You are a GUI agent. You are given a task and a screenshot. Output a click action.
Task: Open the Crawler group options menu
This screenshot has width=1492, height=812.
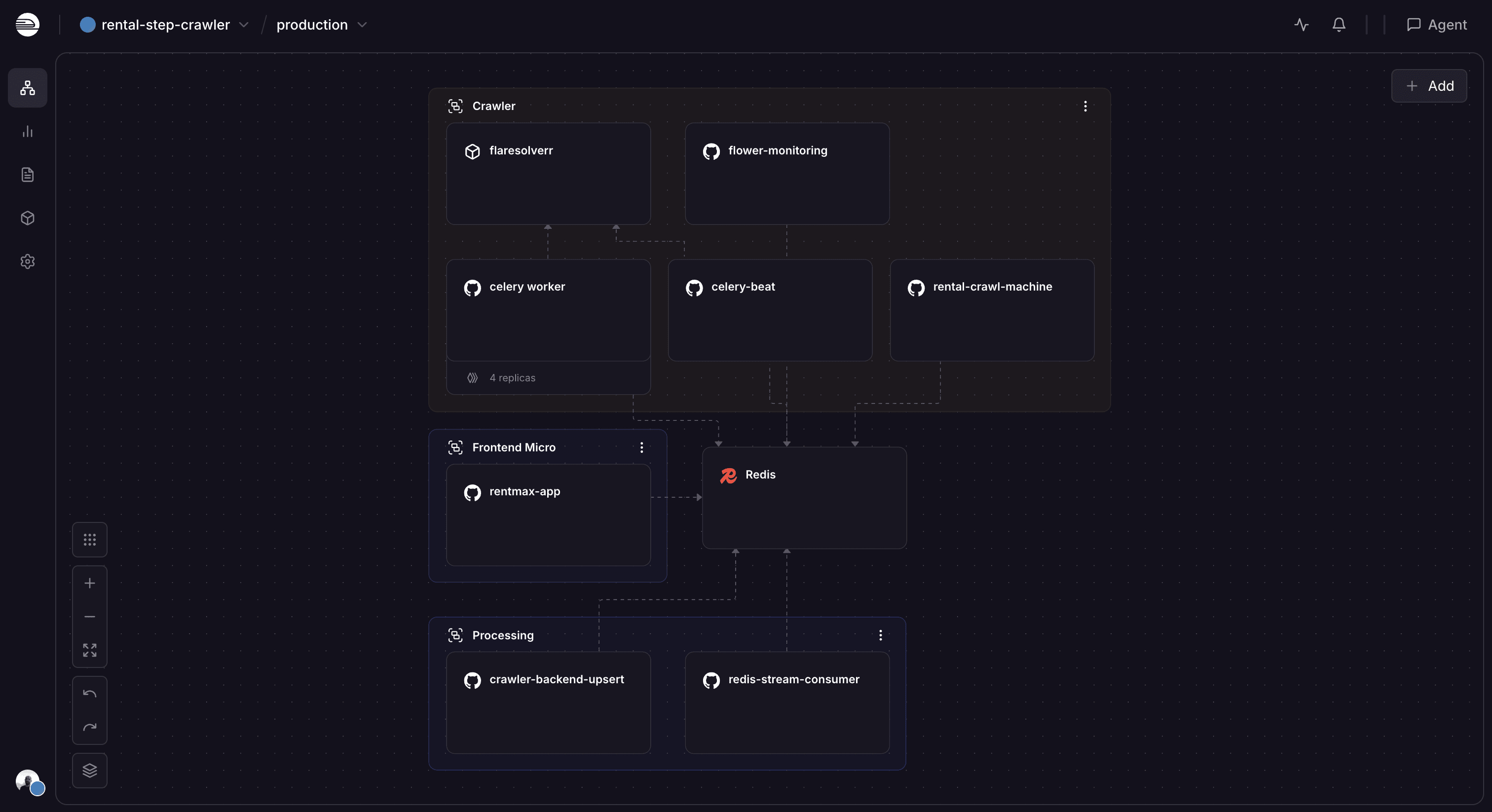tap(1085, 106)
